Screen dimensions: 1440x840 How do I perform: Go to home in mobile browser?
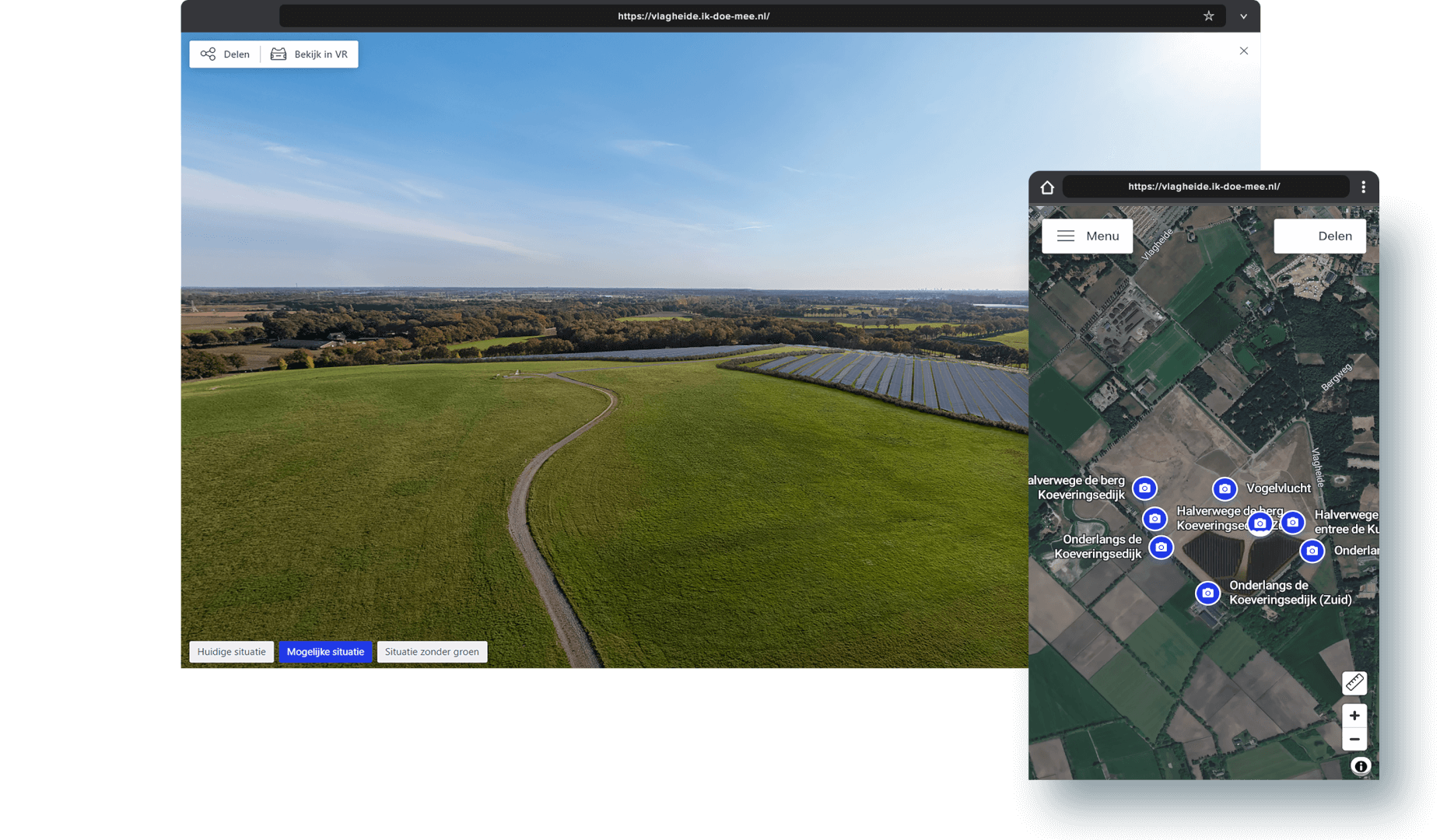coord(1047,187)
